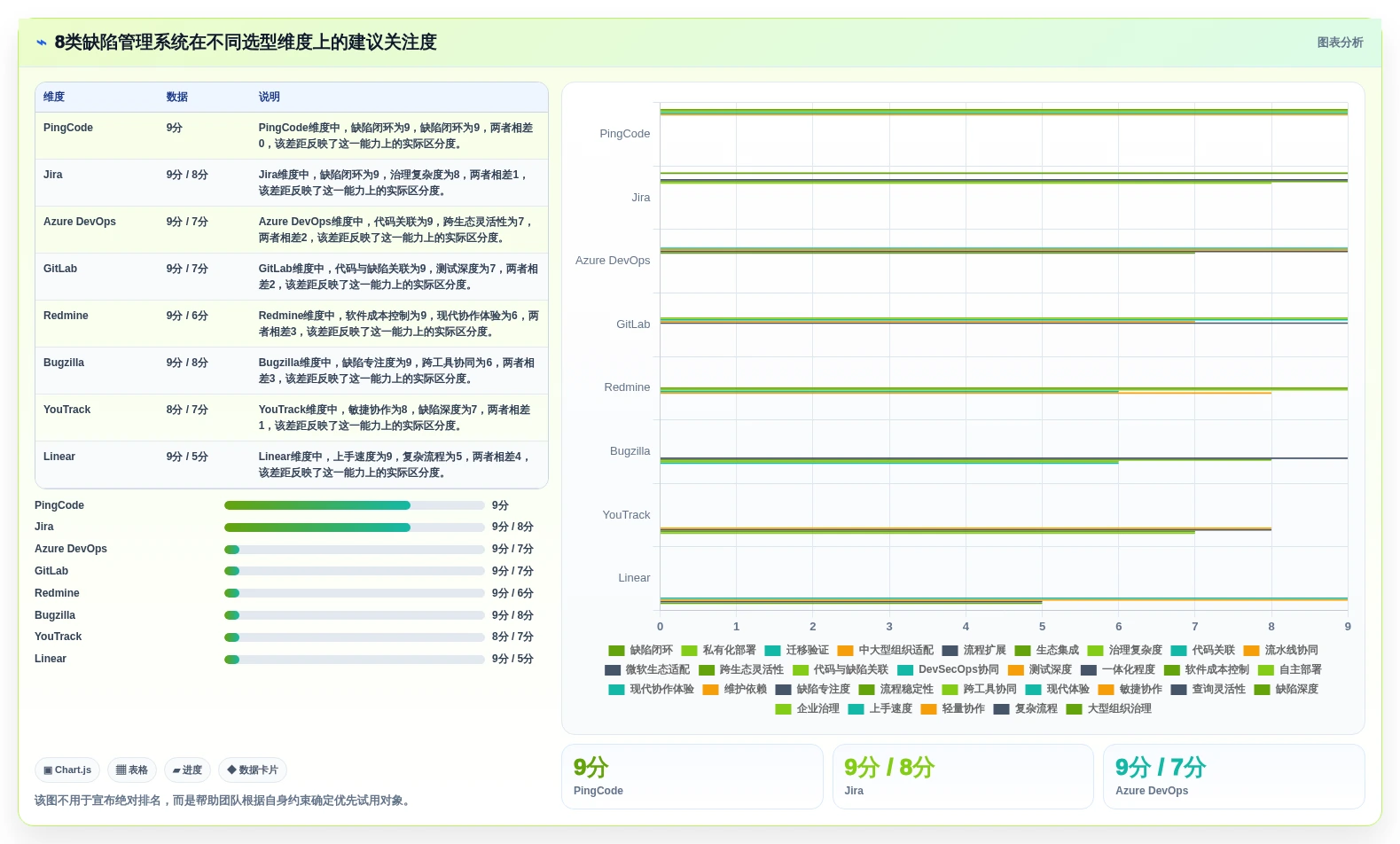Select the Redmine row in the table
The width and height of the screenshot is (1400, 844).
292,324
